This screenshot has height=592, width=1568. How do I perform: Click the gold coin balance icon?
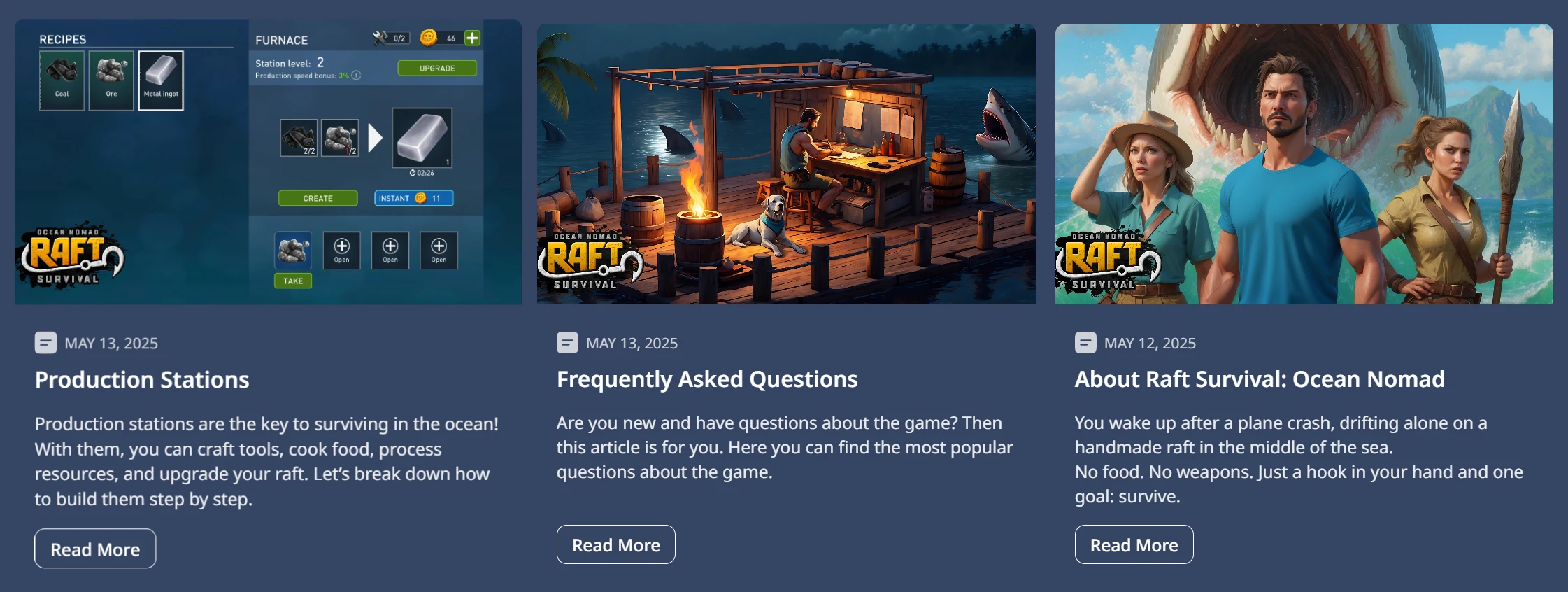click(428, 37)
